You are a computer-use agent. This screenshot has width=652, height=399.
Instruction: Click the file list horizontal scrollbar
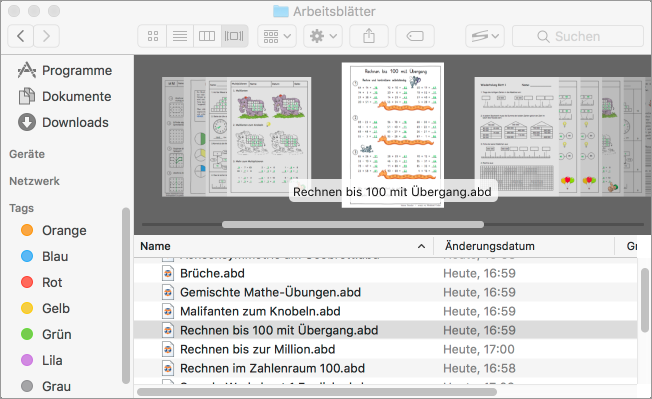pyautogui.click(x=317, y=392)
